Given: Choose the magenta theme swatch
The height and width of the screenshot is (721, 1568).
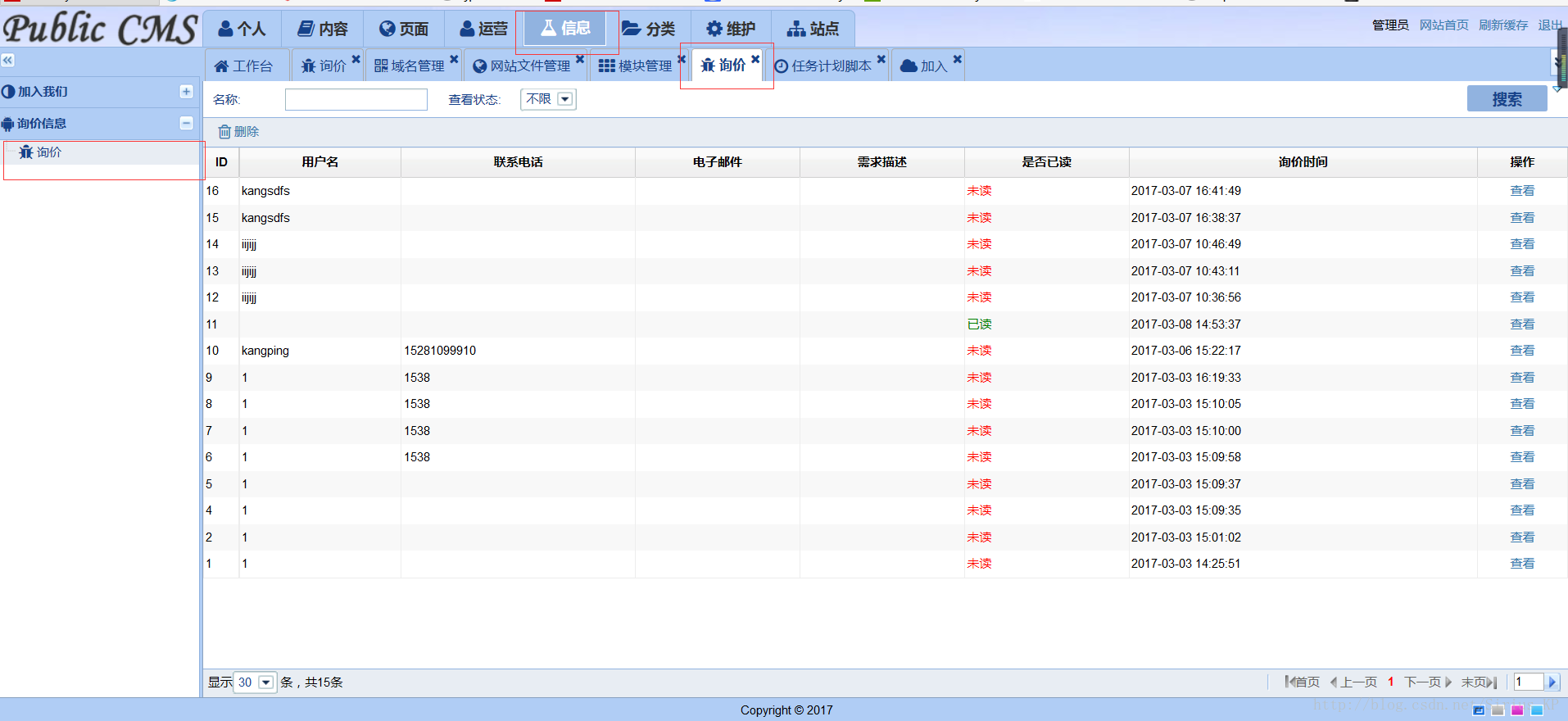Looking at the screenshot, I should coord(1517,710).
